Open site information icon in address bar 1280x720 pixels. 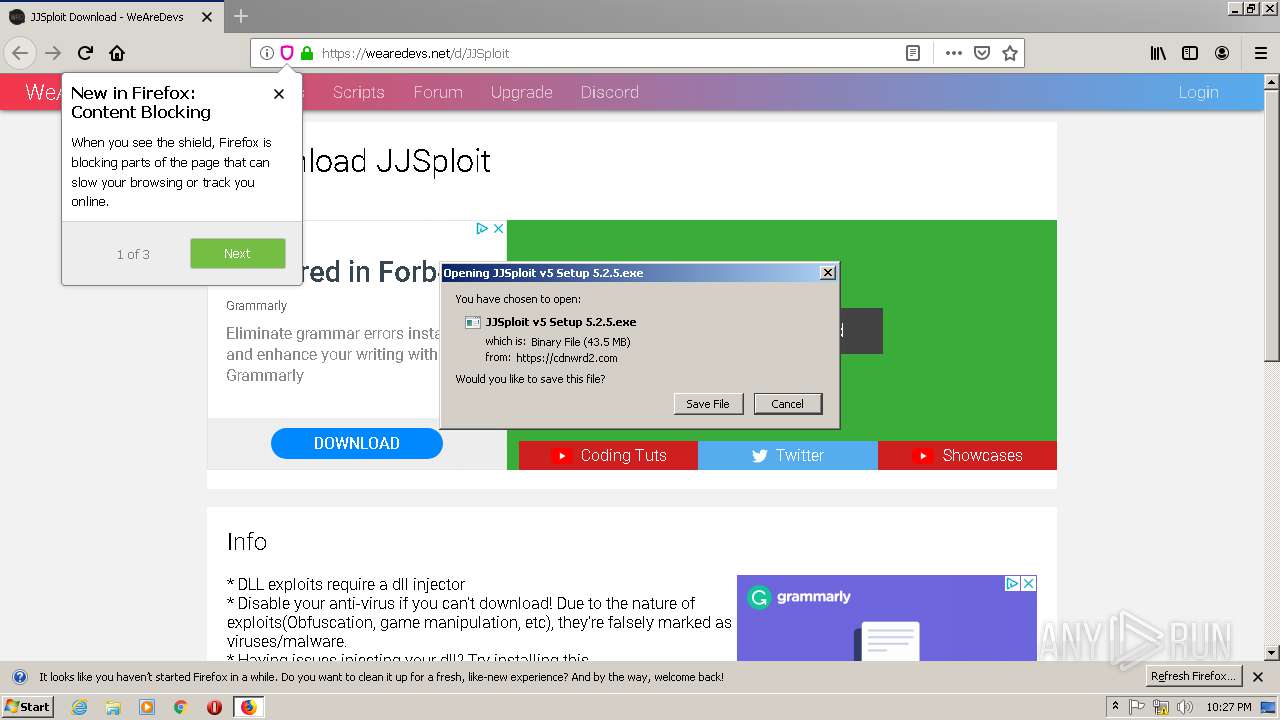click(266, 53)
